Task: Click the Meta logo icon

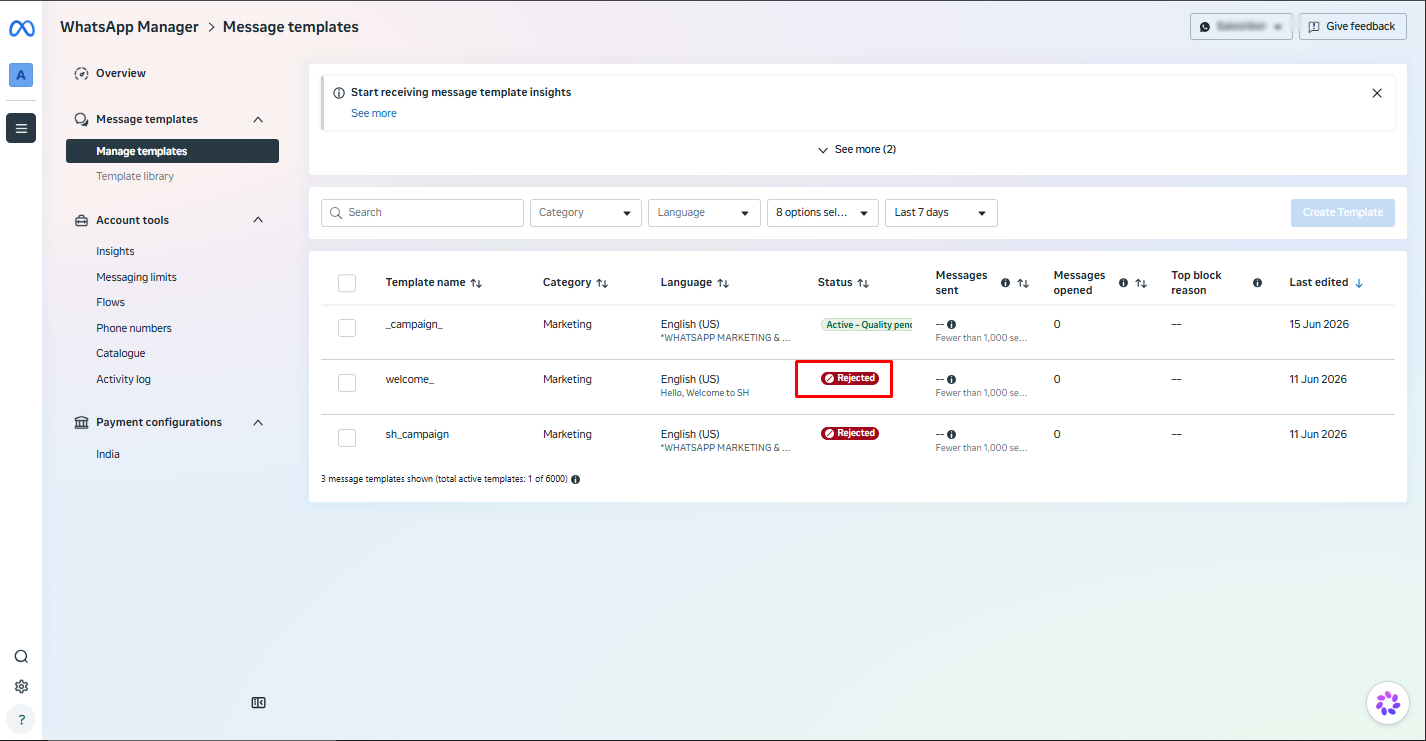Action: (21, 29)
